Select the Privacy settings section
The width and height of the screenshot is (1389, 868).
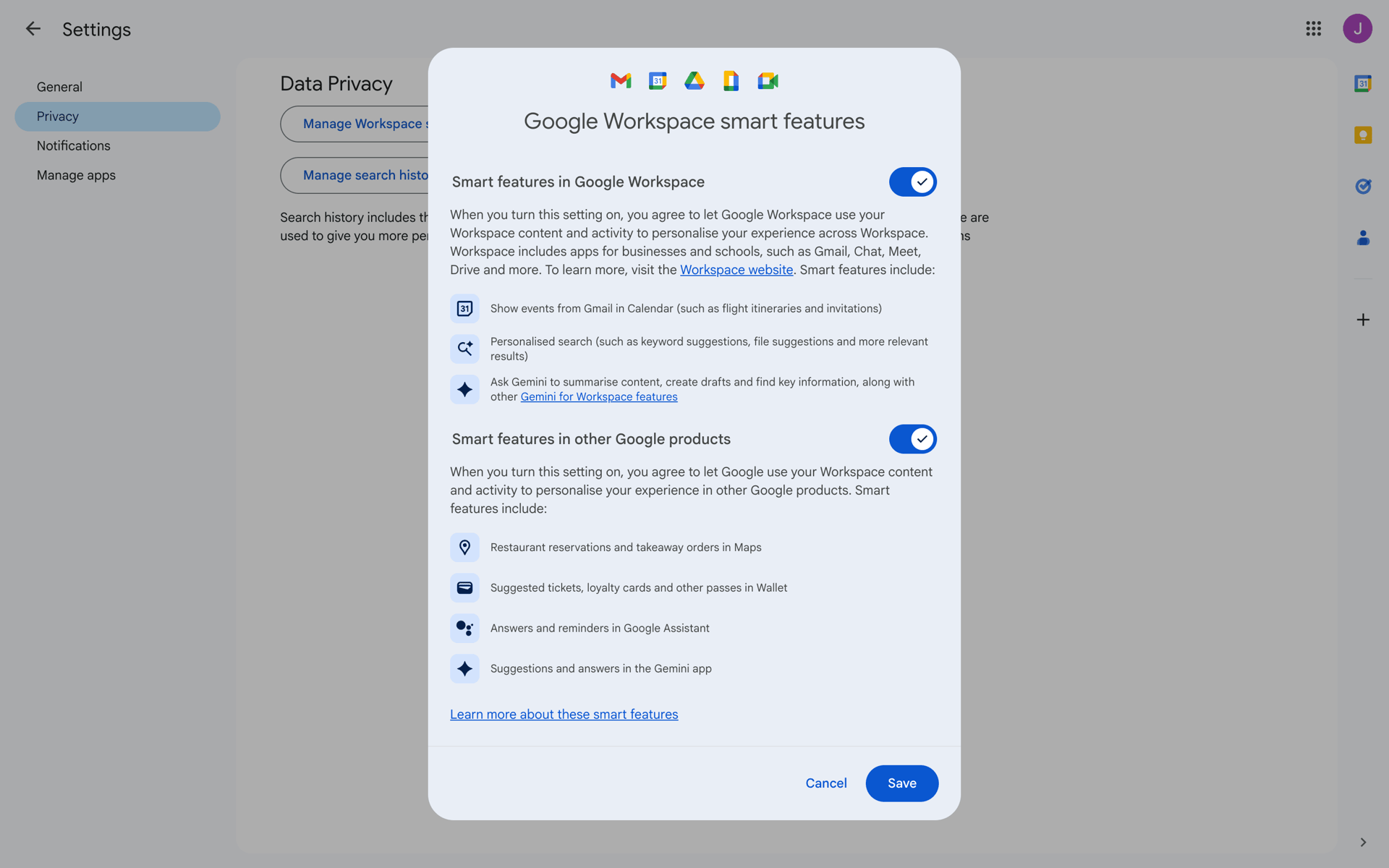pos(117,116)
